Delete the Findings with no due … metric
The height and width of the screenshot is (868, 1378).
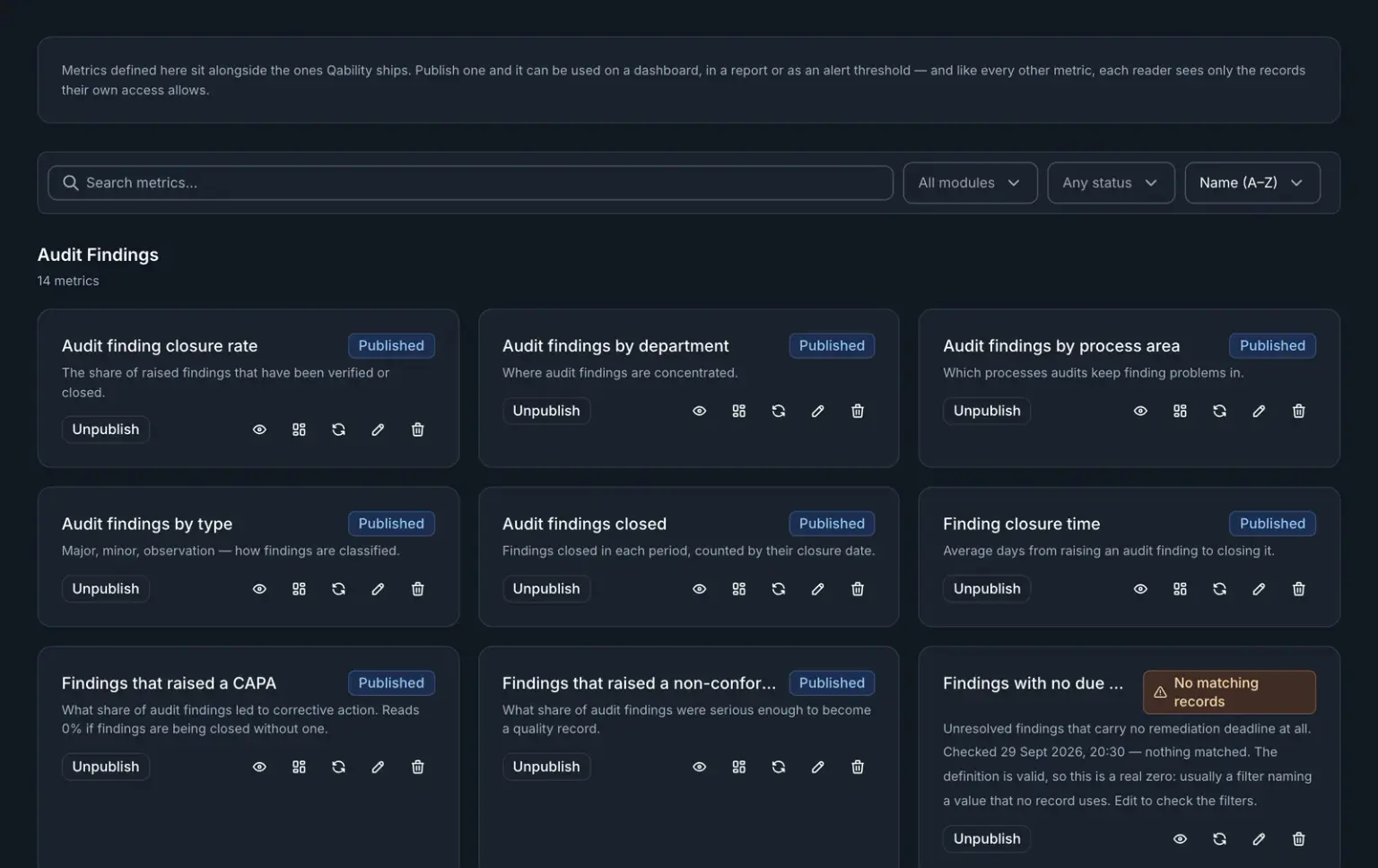click(1298, 839)
